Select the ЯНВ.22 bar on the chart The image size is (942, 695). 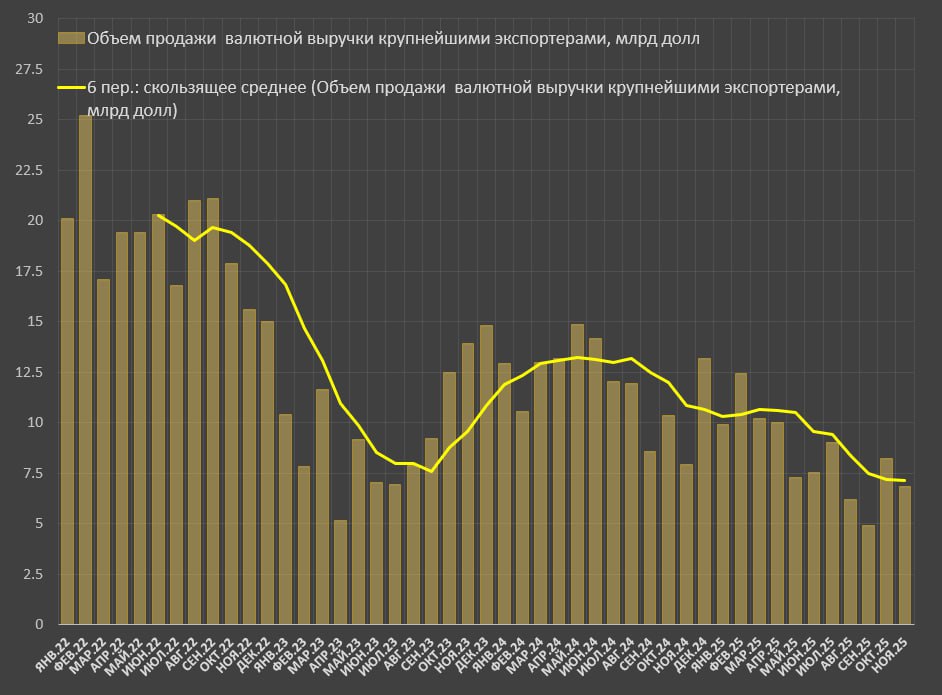click(65, 420)
